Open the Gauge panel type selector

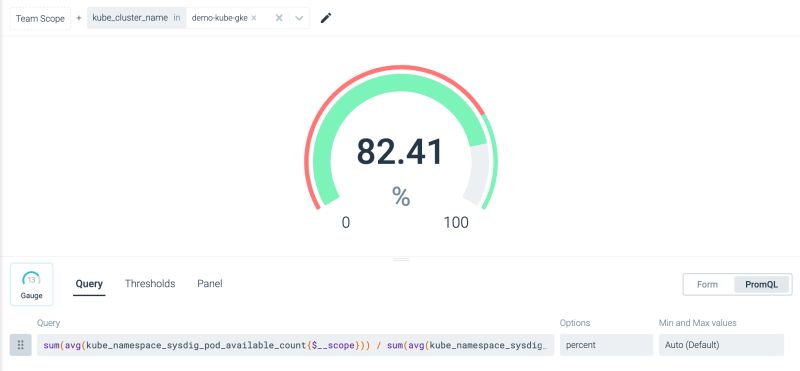coord(32,284)
